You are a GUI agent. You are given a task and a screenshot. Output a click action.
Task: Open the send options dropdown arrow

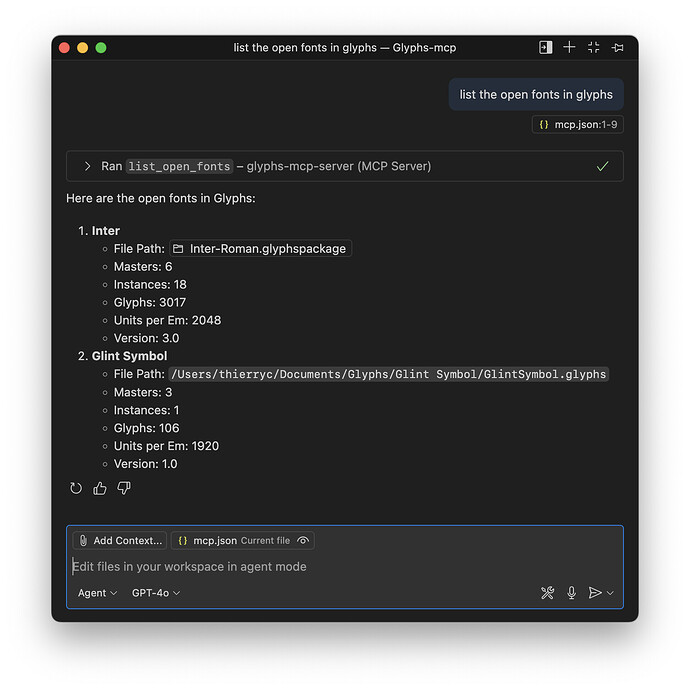(x=611, y=593)
